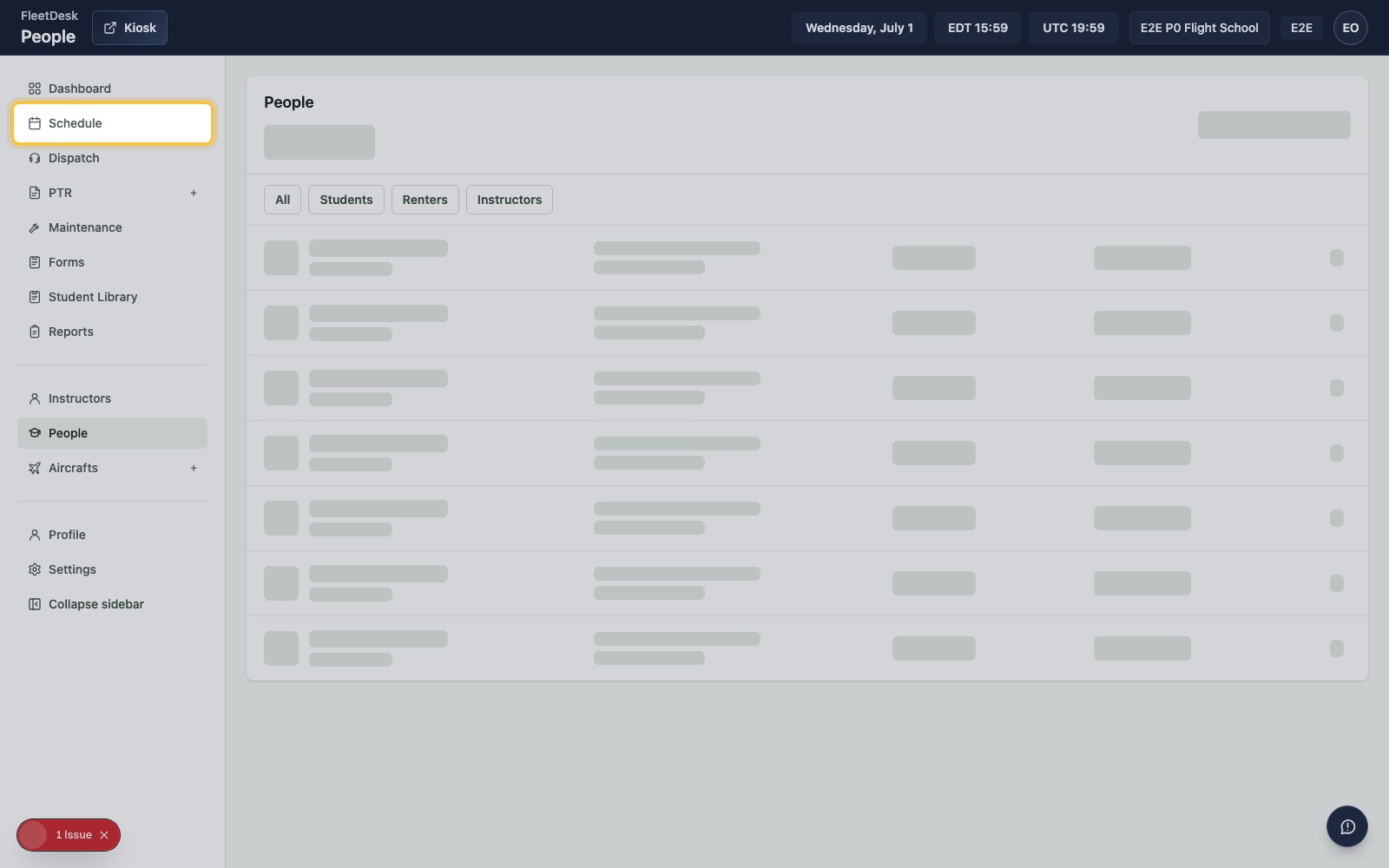This screenshot has height=868, width=1389.
Task: Click the Aircrafts plane icon
Action: pyautogui.click(x=35, y=468)
